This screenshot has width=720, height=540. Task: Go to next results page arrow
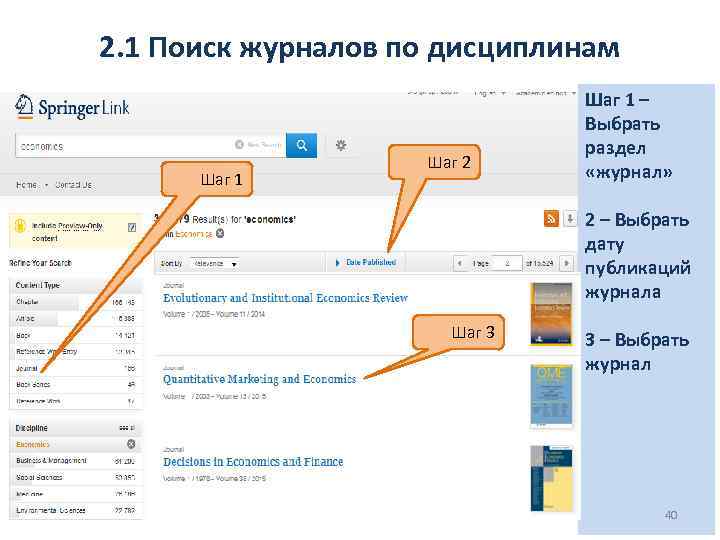tap(567, 263)
